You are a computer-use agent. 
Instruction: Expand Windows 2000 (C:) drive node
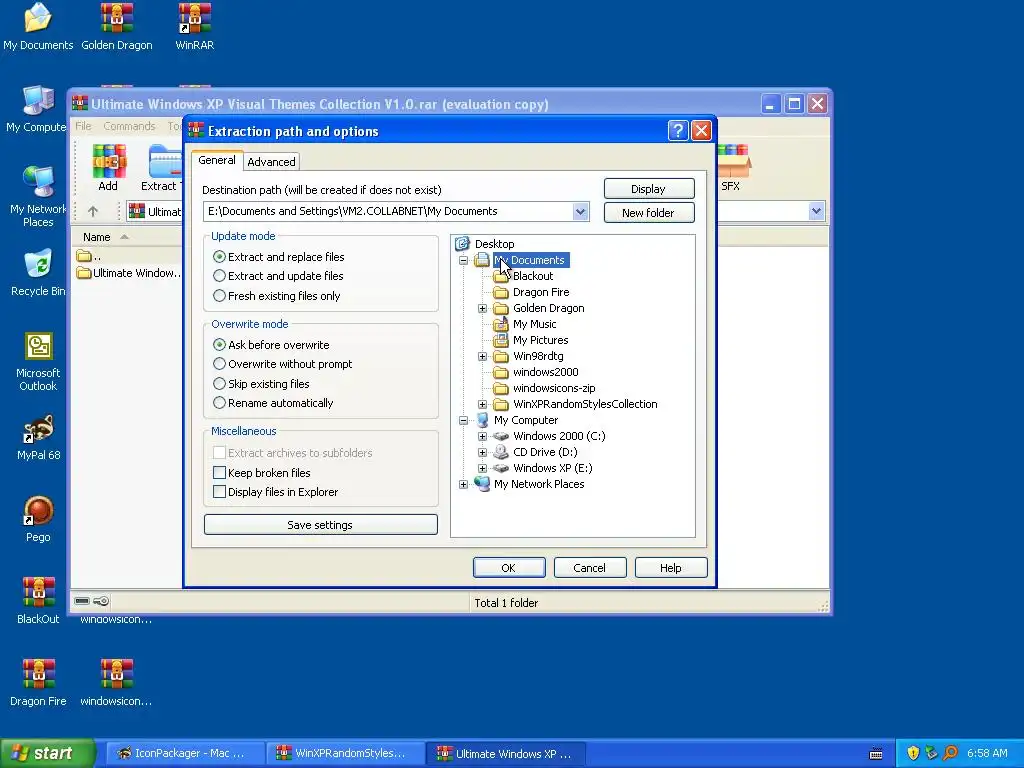483,436
